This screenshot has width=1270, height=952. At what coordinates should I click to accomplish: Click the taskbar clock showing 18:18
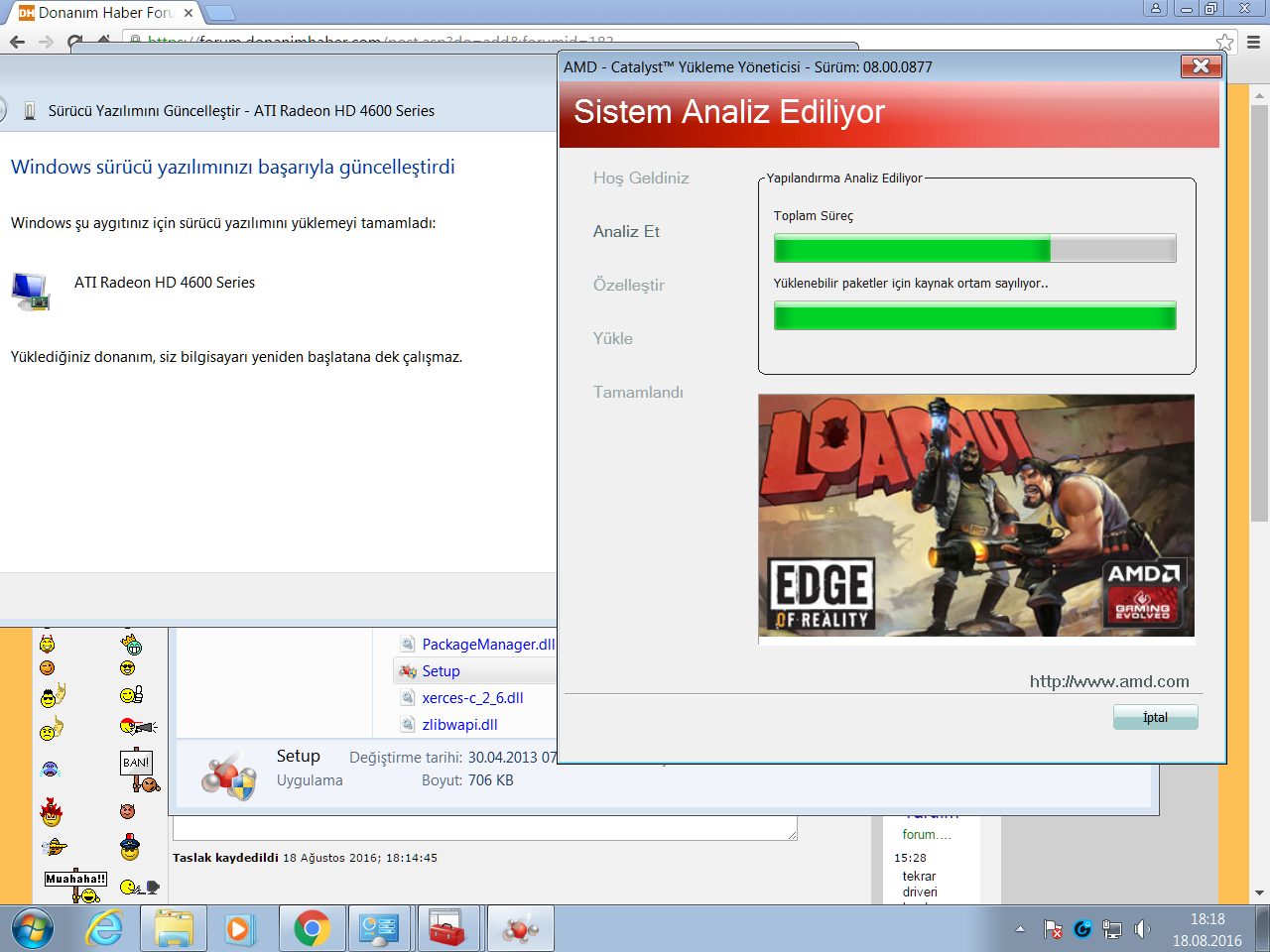click(1206, 929)
